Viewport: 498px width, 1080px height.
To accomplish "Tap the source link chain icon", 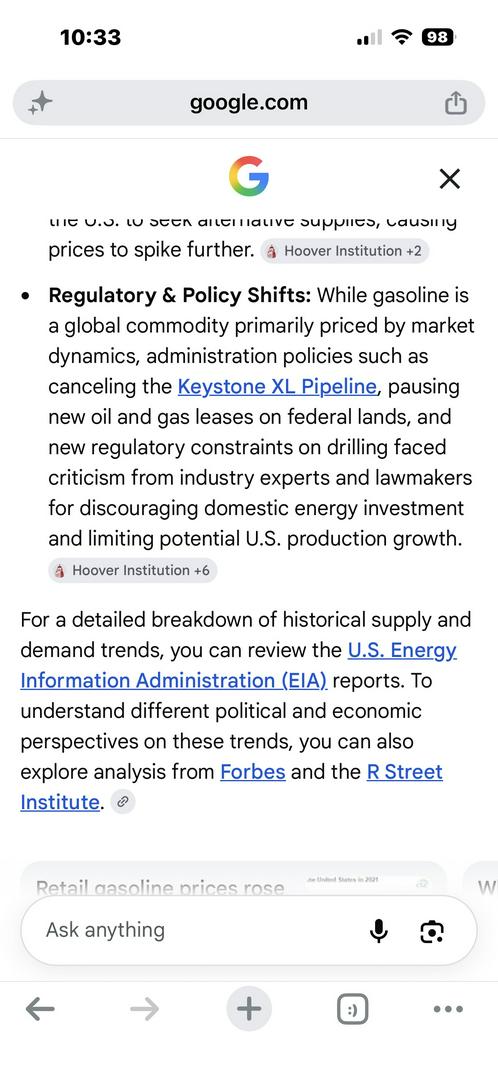I will pos(123,802).
